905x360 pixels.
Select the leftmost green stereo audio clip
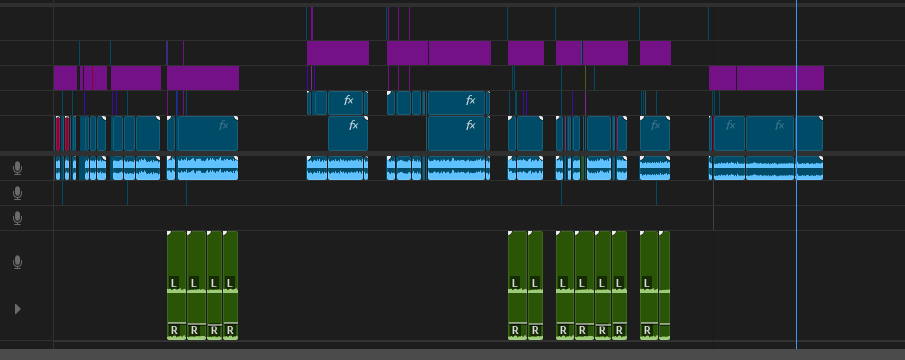pyautogui.click(x=177, y=286)
